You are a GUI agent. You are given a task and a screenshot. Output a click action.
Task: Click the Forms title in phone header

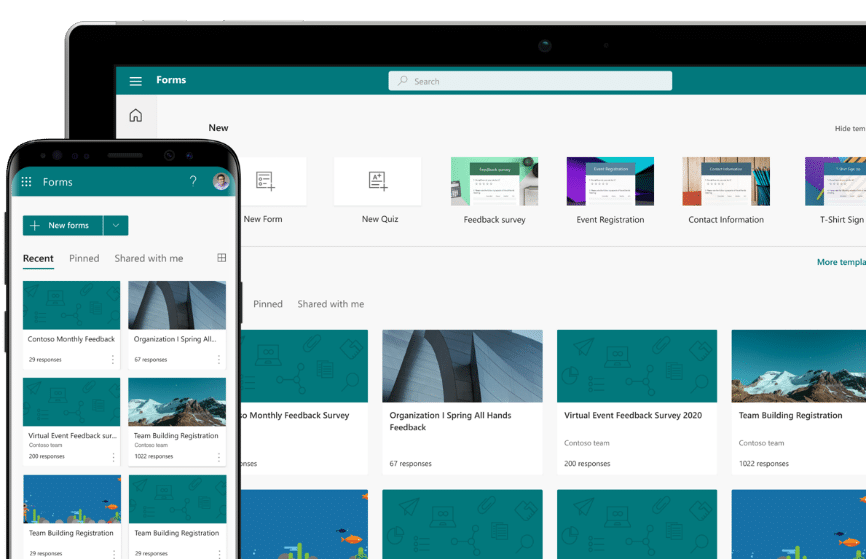pos(57,182)
